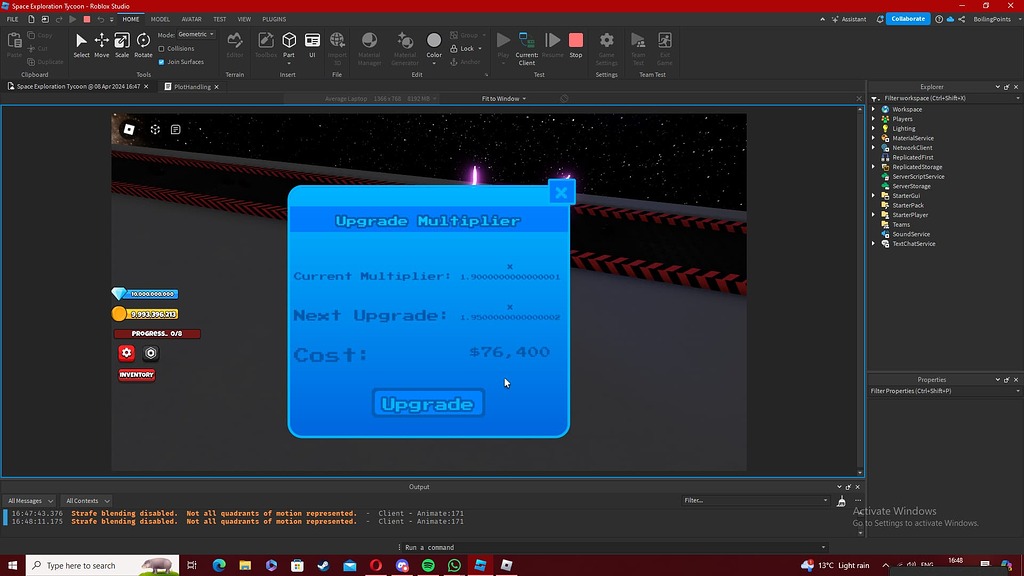The image size is (1024, 576).
Task: Click the INVENTORY button
Action: [x=136, y=375]
